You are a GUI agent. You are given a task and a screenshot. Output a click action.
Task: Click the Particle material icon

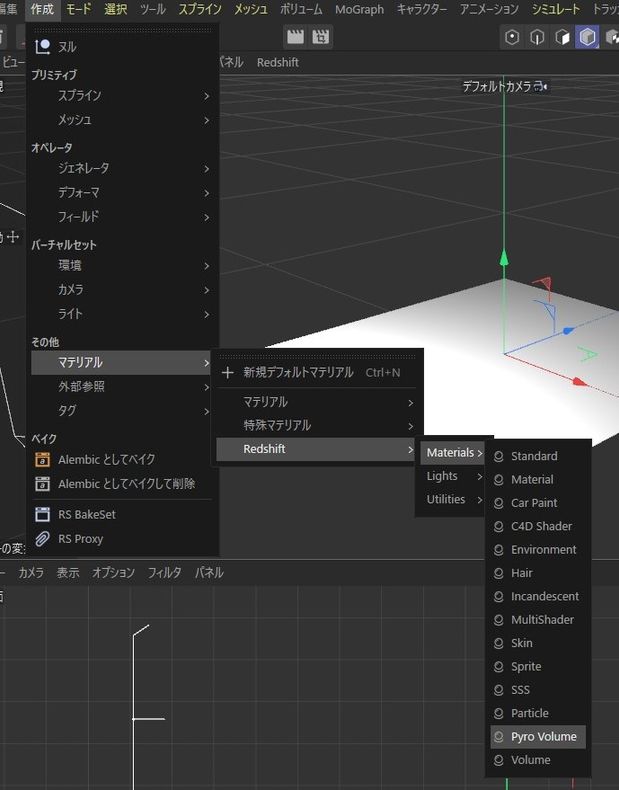pos(499,713)
